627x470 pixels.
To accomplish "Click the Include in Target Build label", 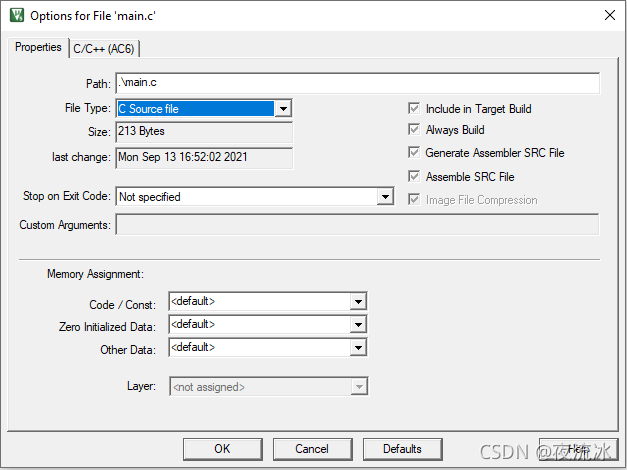I will click(x=479, y=109).
